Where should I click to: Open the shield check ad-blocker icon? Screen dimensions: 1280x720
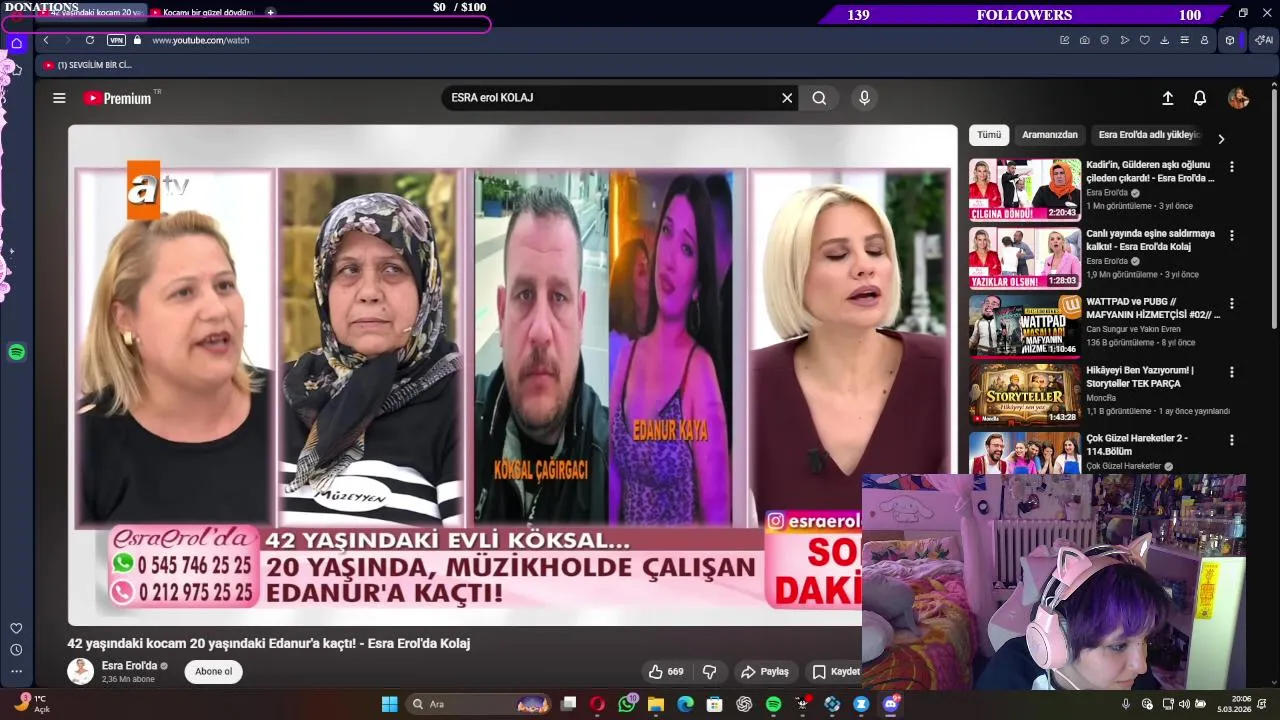(x=1105, y=40)
